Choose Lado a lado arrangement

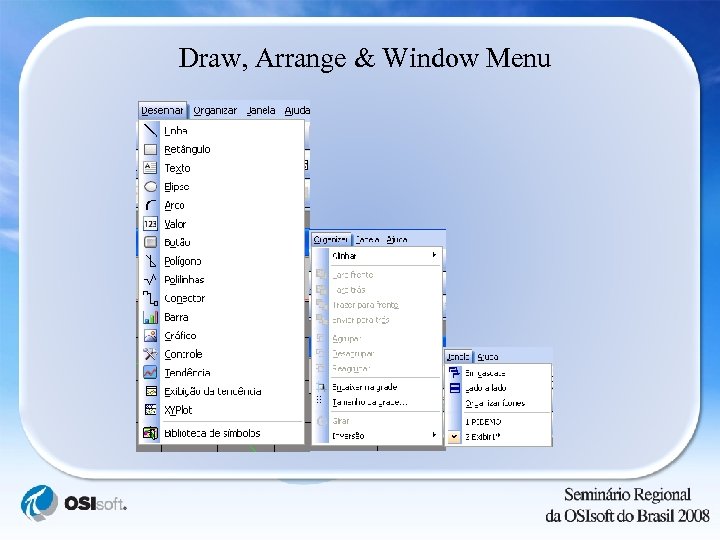(499, 388)
